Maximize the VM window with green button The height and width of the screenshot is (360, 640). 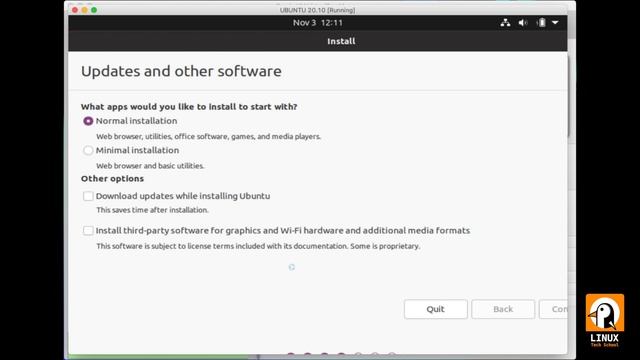(x=94, y=10)
